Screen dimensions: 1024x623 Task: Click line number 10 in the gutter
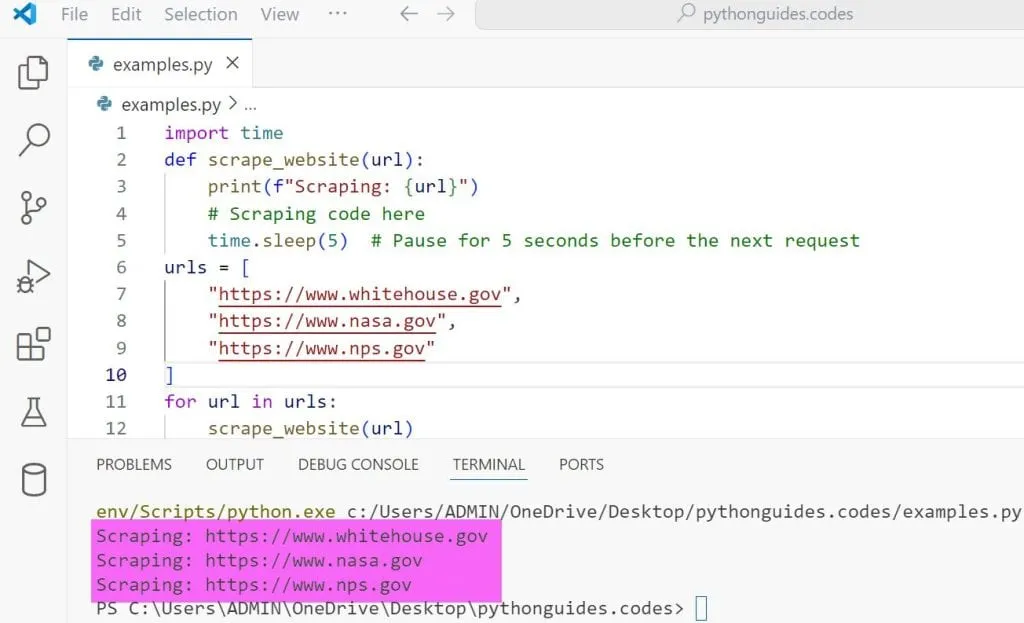point(116,375)
